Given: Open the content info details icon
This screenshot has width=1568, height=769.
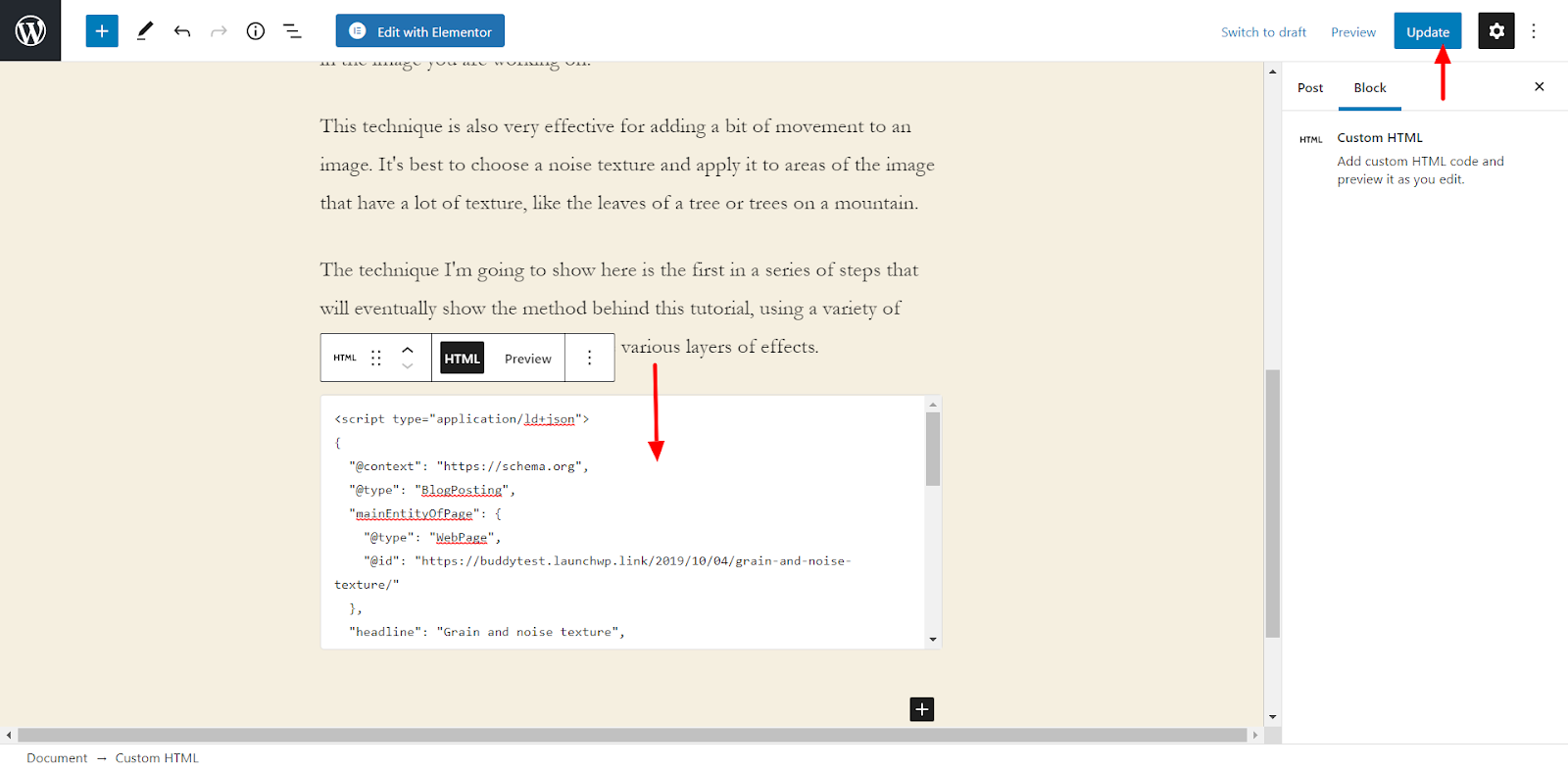Looking at the screenshot, I should (256, 31).
